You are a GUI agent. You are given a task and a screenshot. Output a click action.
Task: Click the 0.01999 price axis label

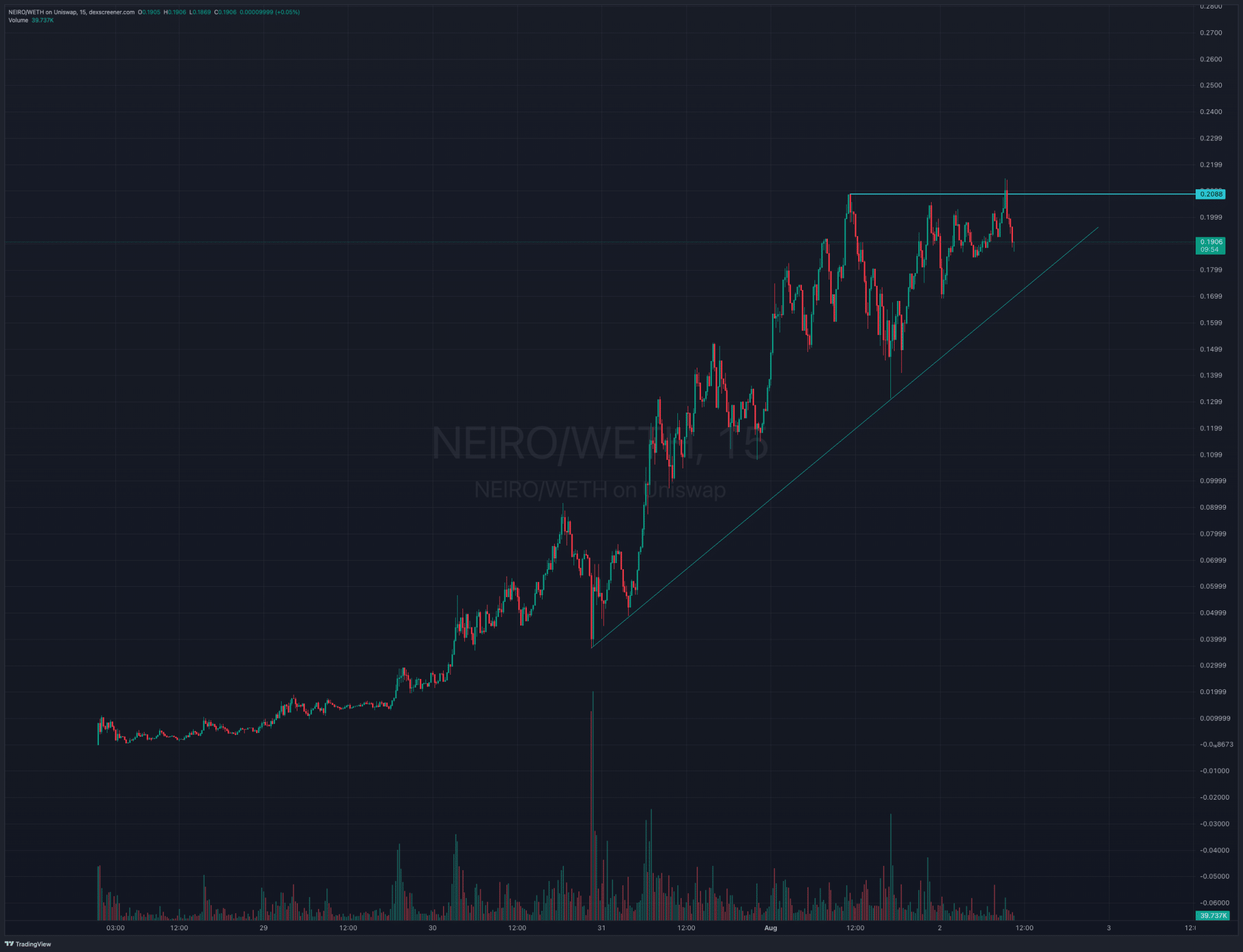[x=1213, y=692]
